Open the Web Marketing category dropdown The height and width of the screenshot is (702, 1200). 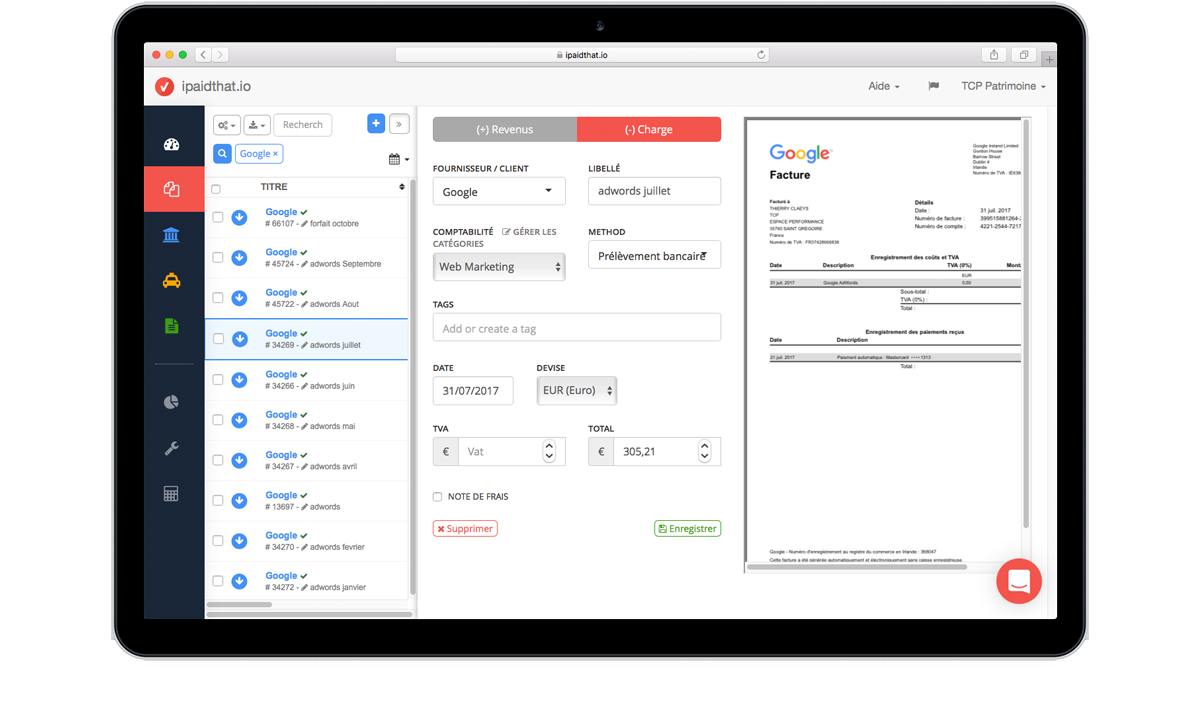click(499, 267)
